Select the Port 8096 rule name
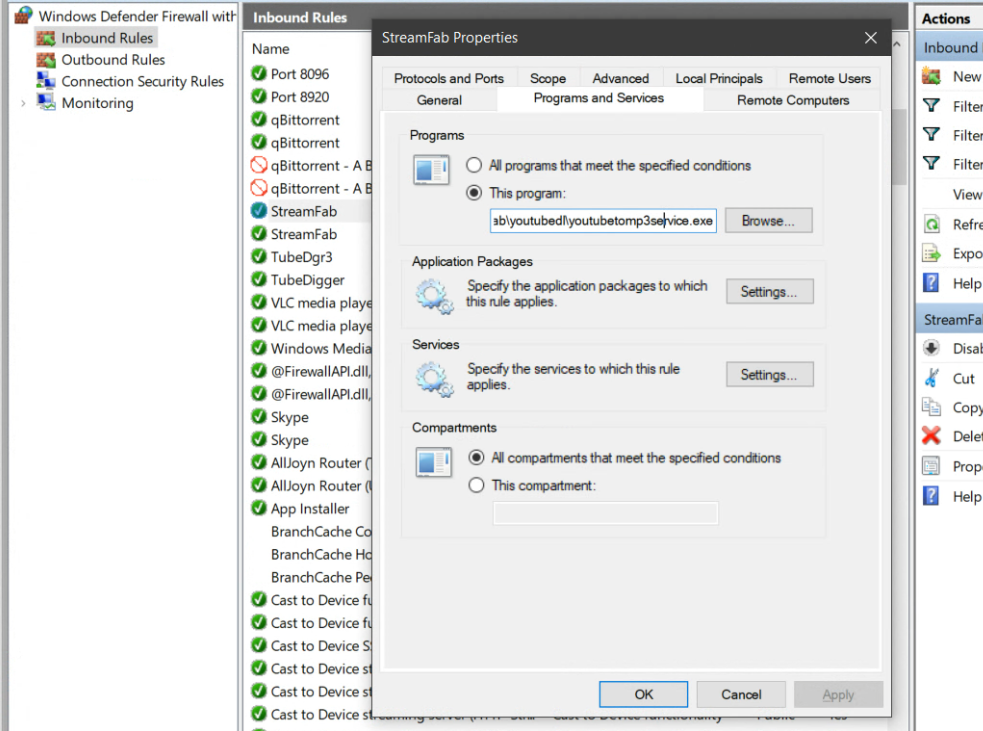Image resolution: width=983 pixels, height=731 pixels. (x=300, y=74)
